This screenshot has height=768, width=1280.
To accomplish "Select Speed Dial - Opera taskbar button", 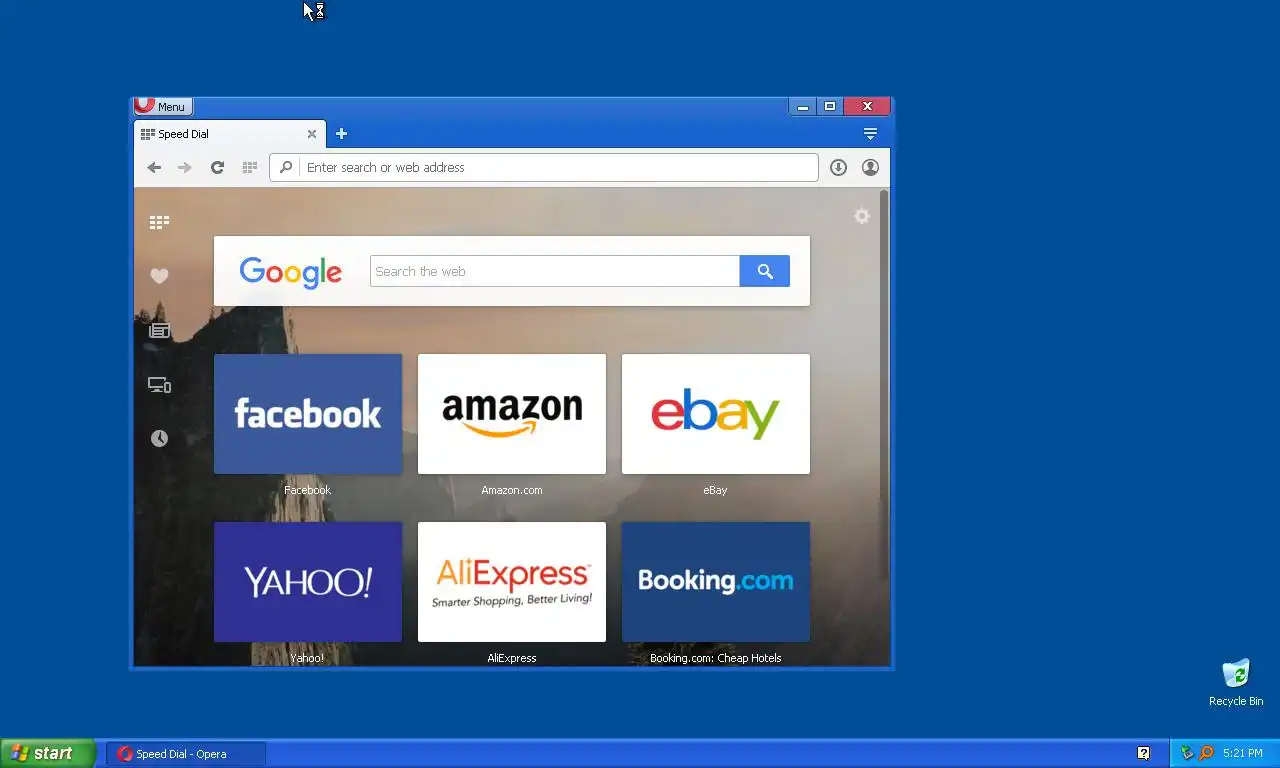I will click(x=186, y=754).
